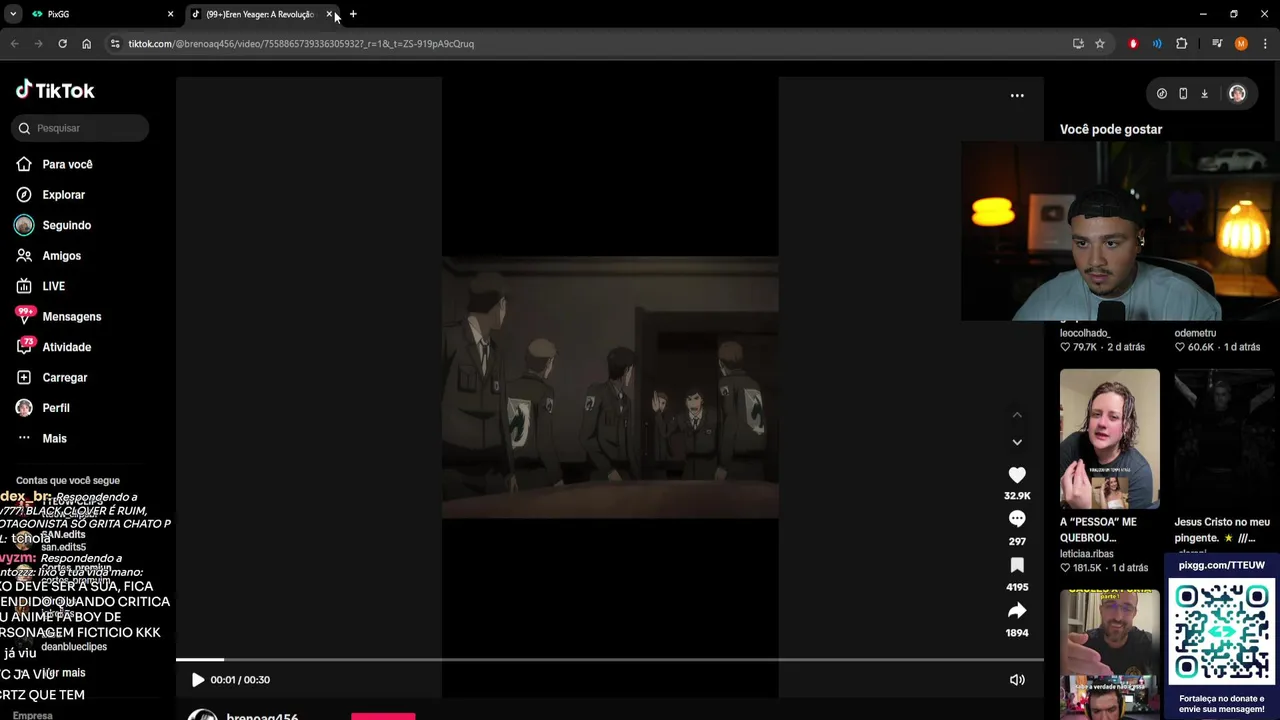Open the Chrome three-dots menu
Image resolution: width=1280 pixels, height=720 pixels.
(x=1265, y=44)
